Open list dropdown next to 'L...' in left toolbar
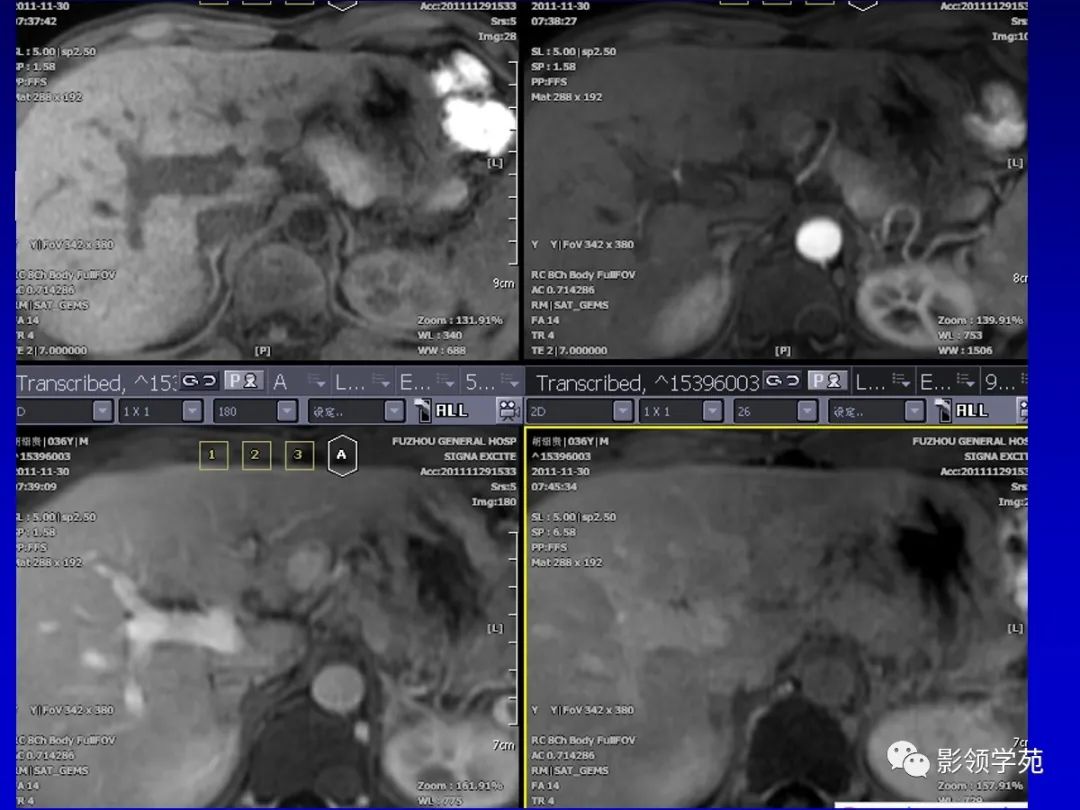The width and height of the screenshot is (1080, 810). (381, 381)
